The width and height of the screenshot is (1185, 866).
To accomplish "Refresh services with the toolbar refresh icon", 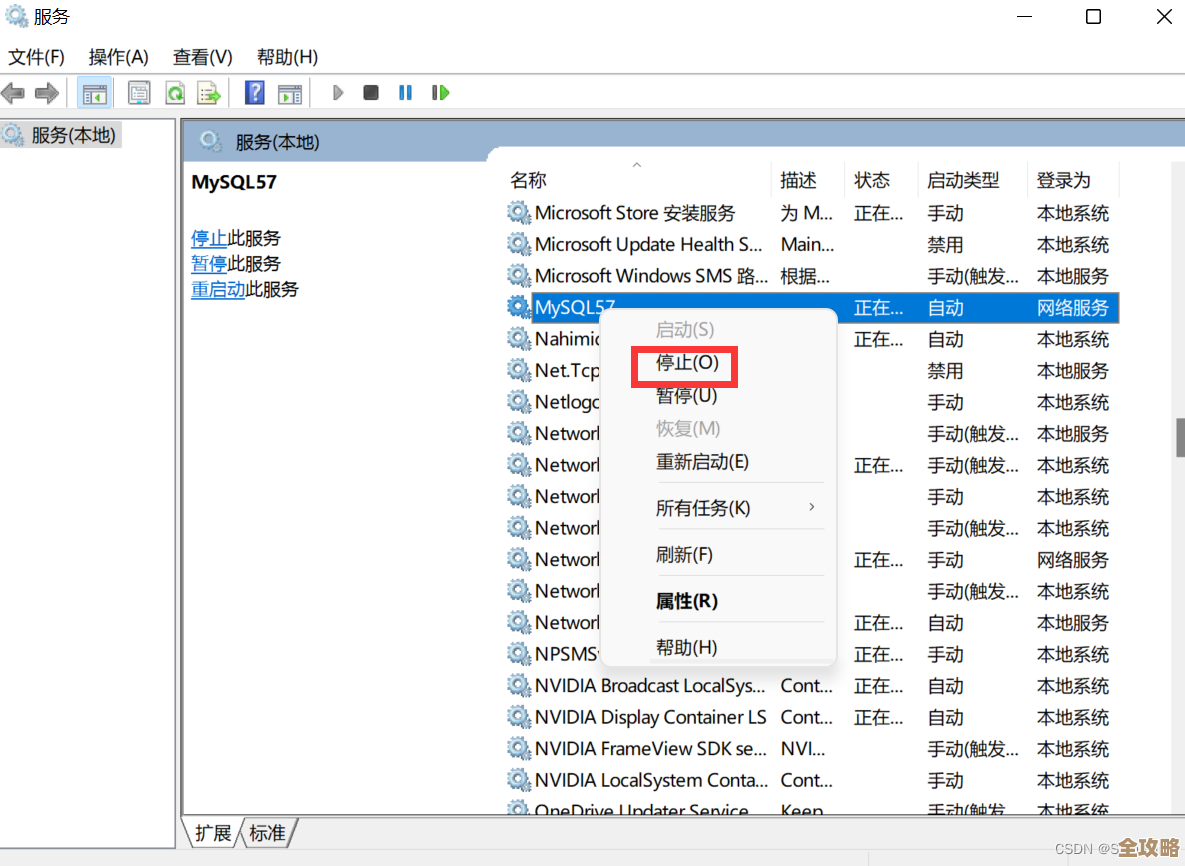I will click(x=175, y=92).
